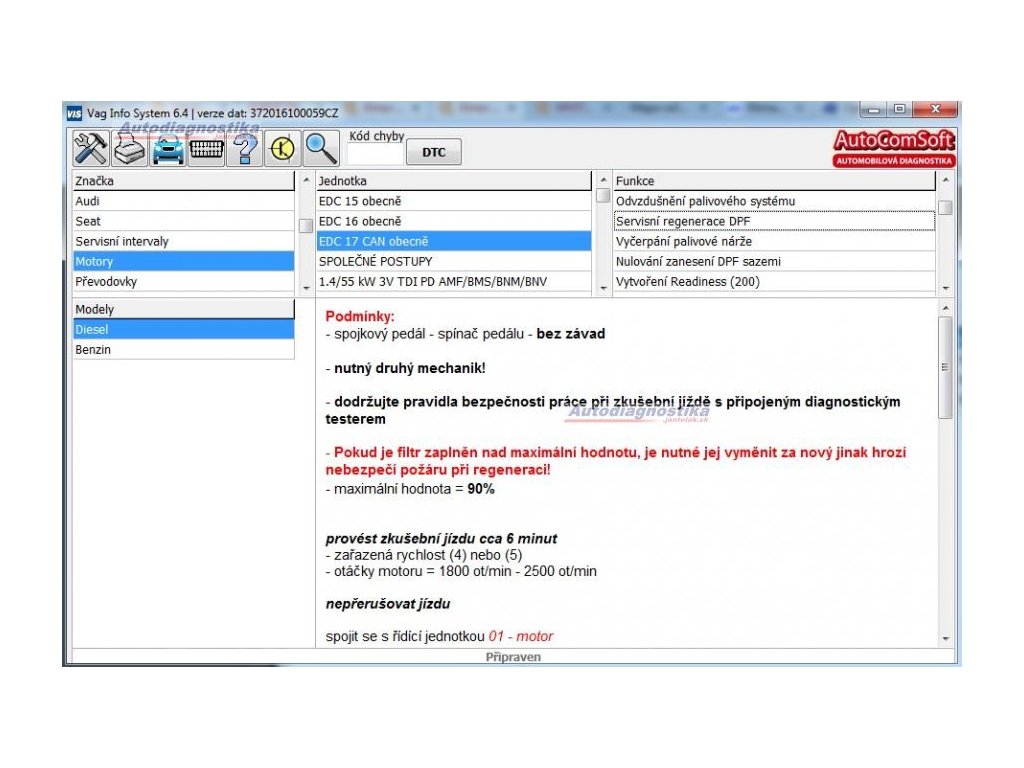
Task: Select Benzin in Modely list
Action: [x=184, y=350]
